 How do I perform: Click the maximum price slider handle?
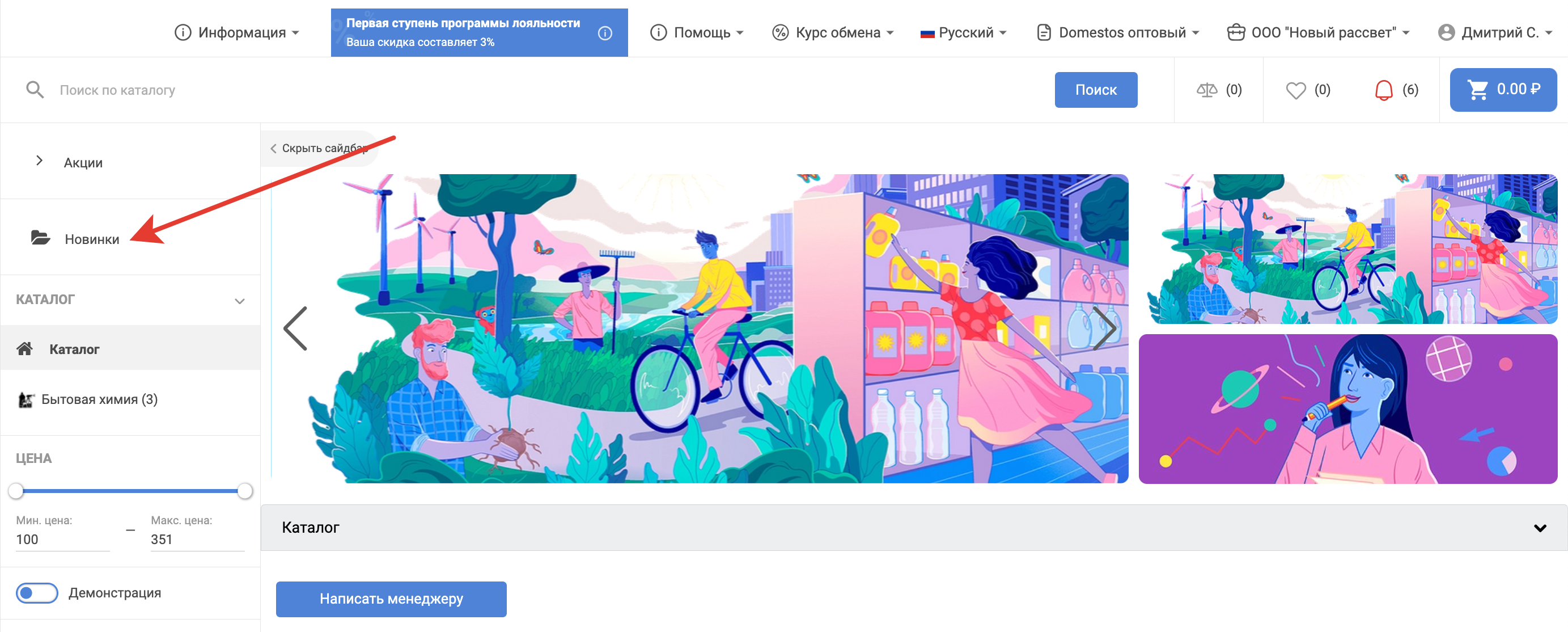(245, 491)
